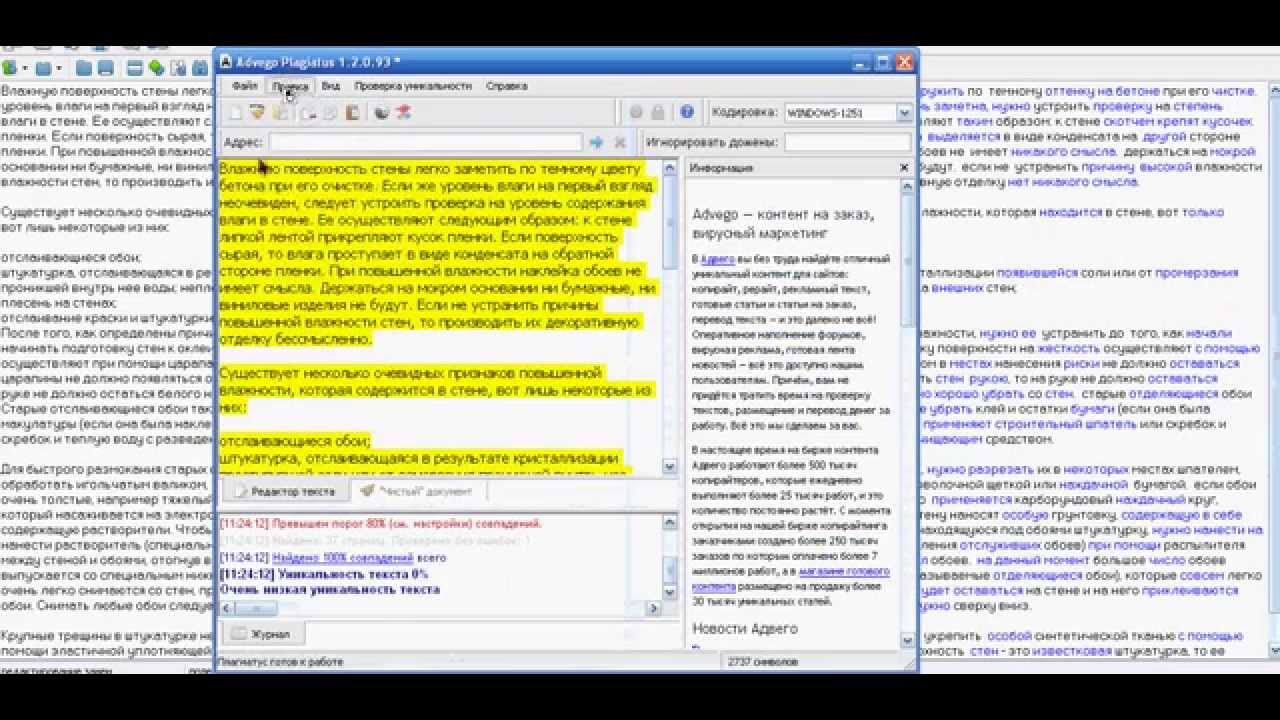Click the globe uniqueness check icon
The image size is (1280, 720).
point(381,113)
